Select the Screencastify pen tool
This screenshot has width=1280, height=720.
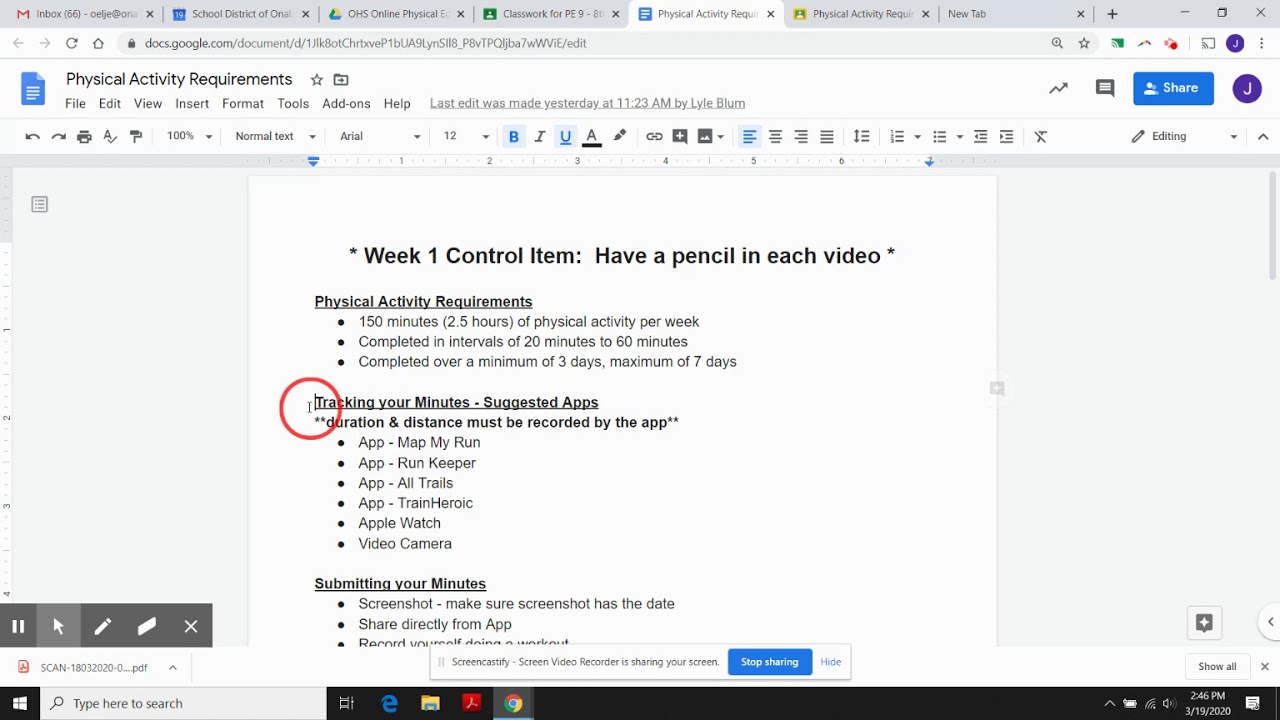tap(102, 626)
